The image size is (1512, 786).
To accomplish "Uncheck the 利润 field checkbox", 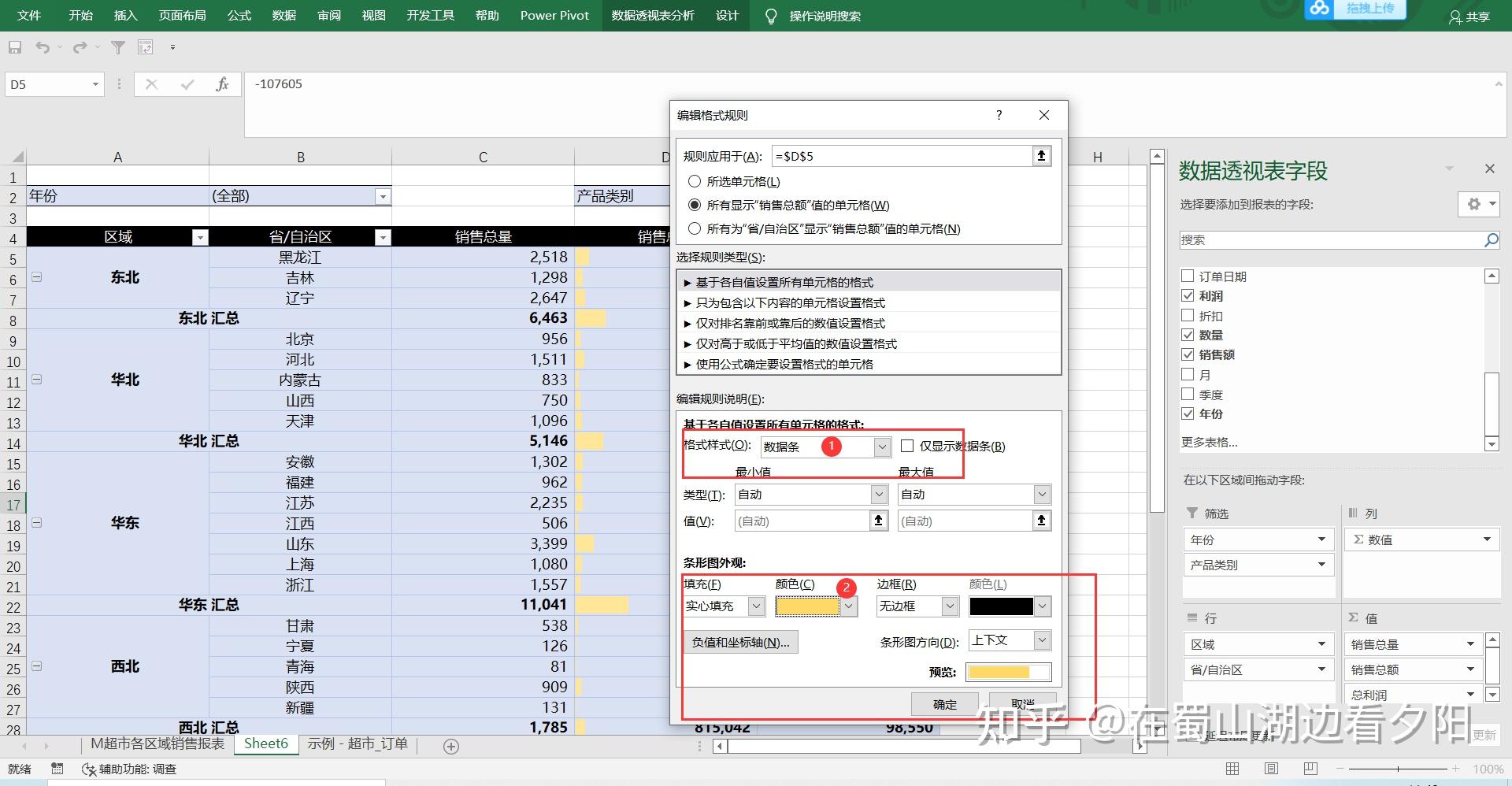I will click(x=1188, y=295).
